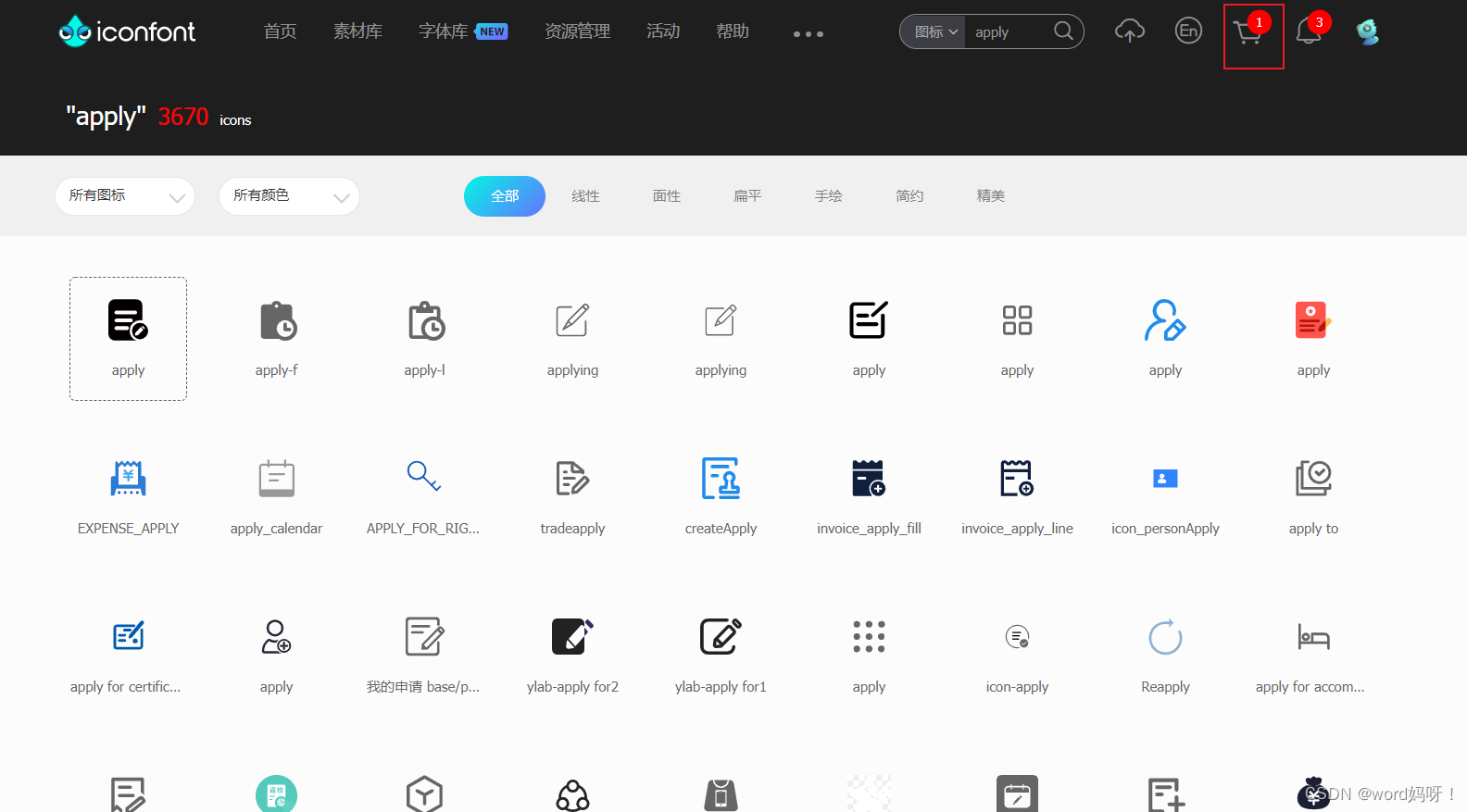Open the 活动 menu
Screen dimensions: 1467x812
(663, 31)
